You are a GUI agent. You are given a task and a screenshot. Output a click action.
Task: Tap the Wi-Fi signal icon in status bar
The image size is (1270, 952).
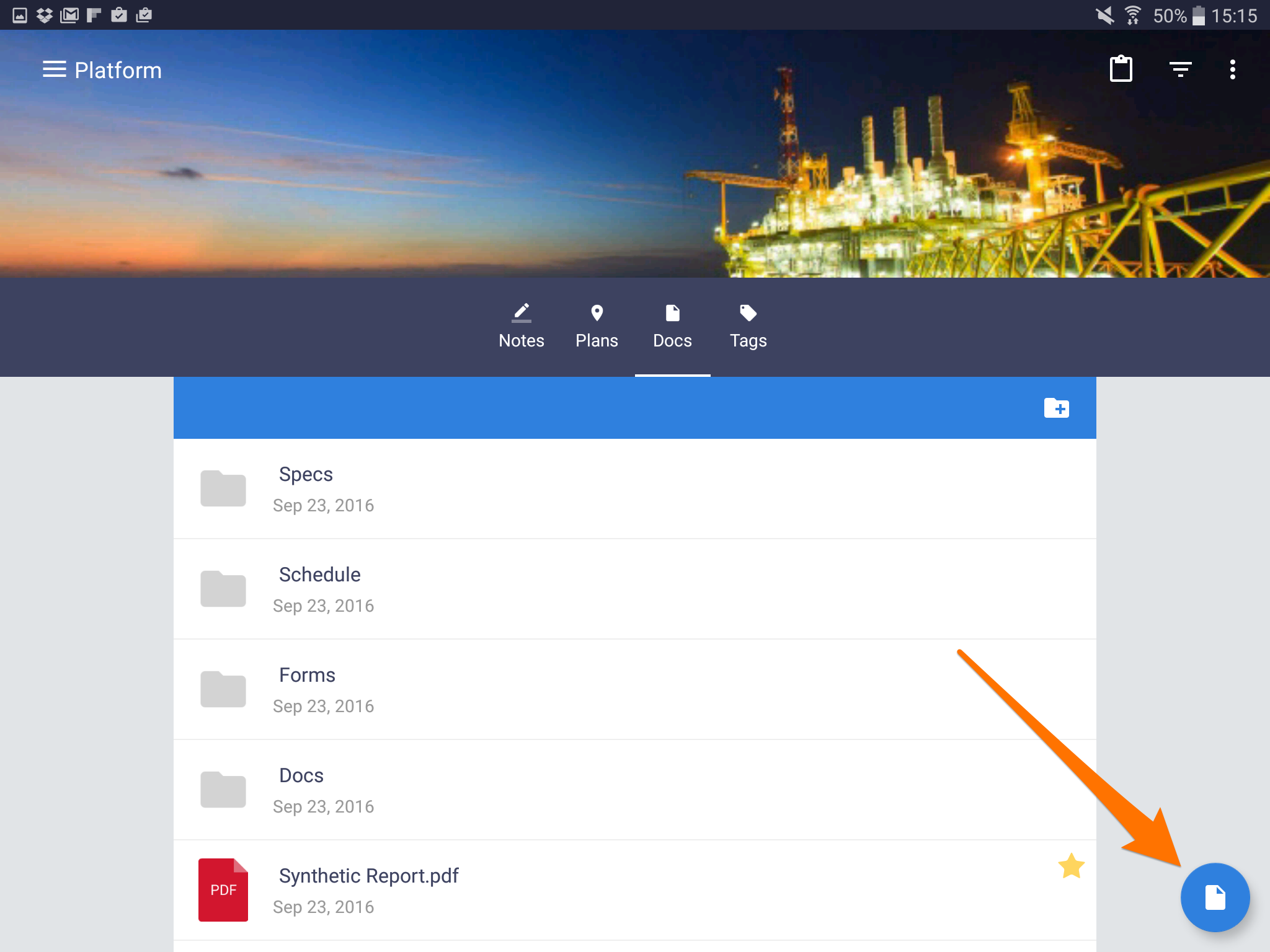pyautogui.click(x=1132, y=15)
